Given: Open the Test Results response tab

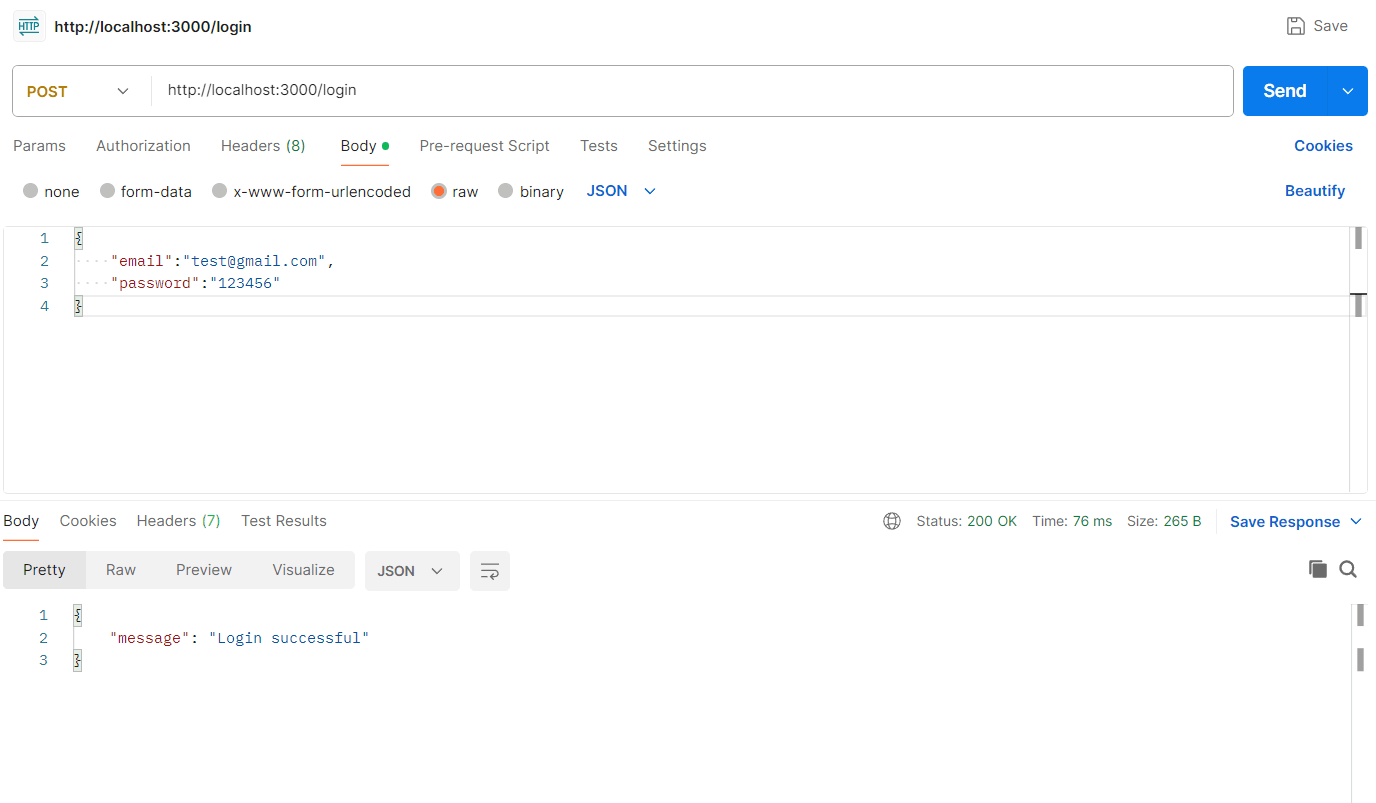Looking at the screenshot, I should point(283,520).
